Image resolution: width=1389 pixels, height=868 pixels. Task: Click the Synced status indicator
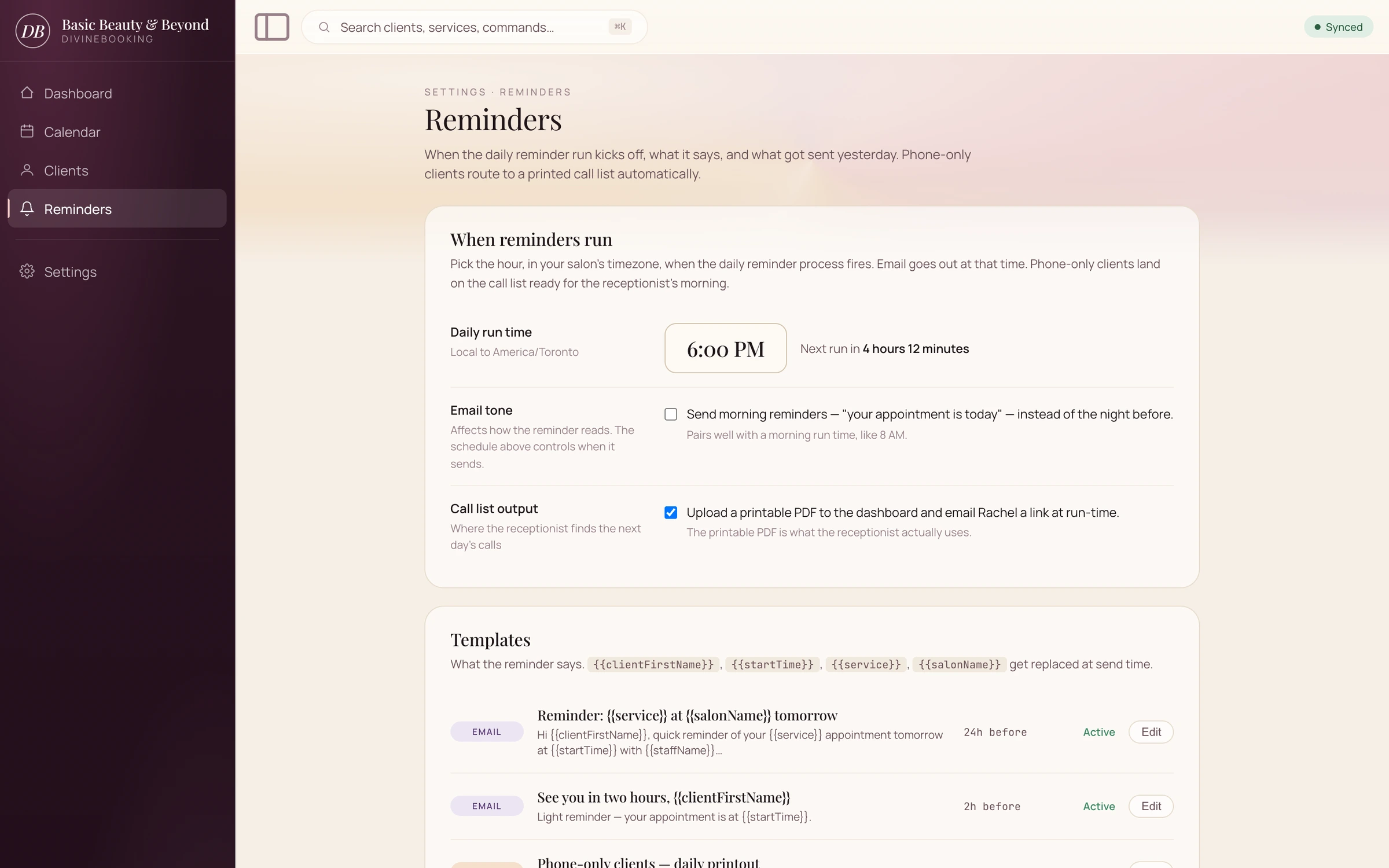(x=1338, y=27)
